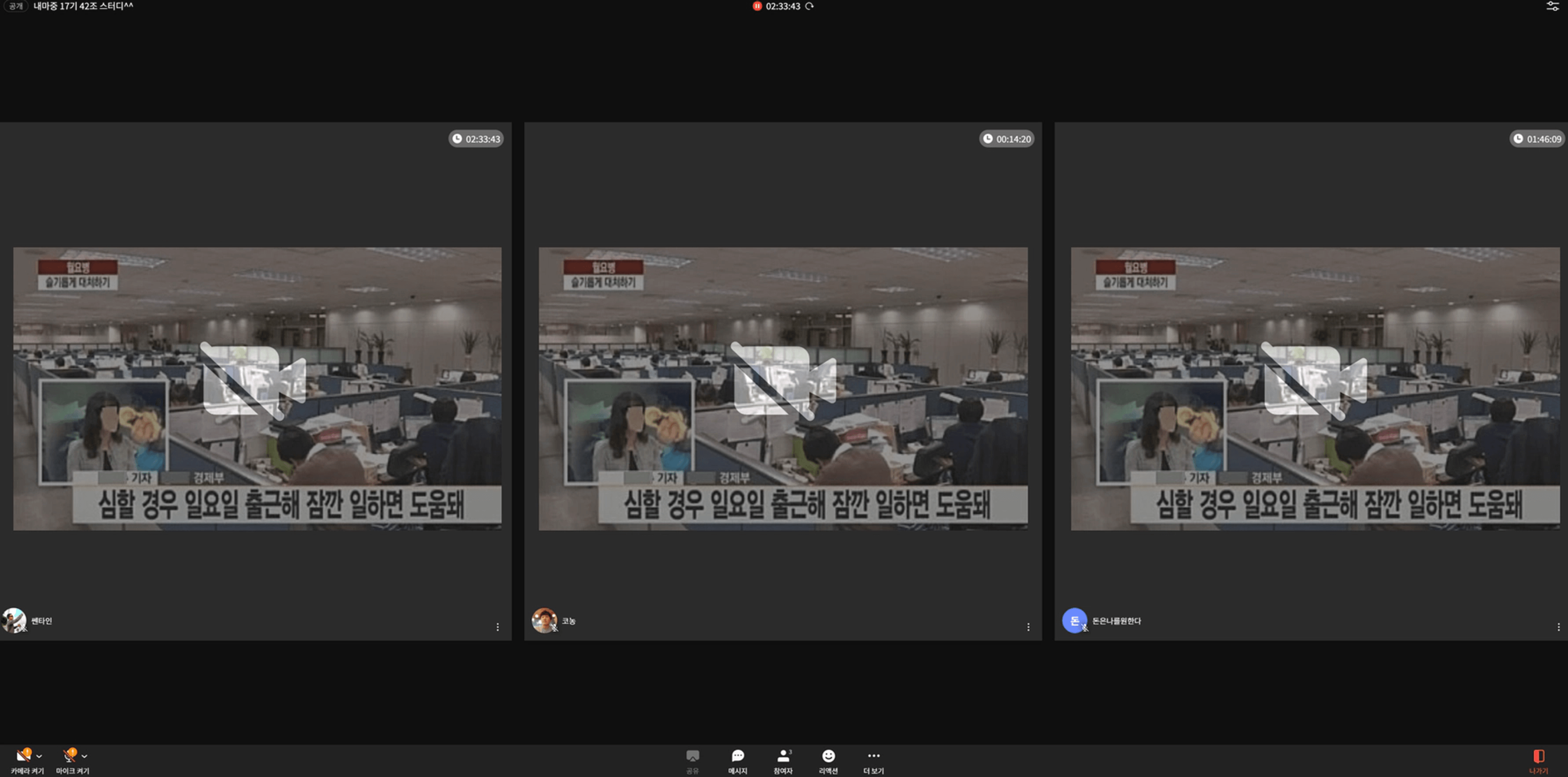
Task: Click the blue 돈 profile avatar
Action: [1074, 620]
